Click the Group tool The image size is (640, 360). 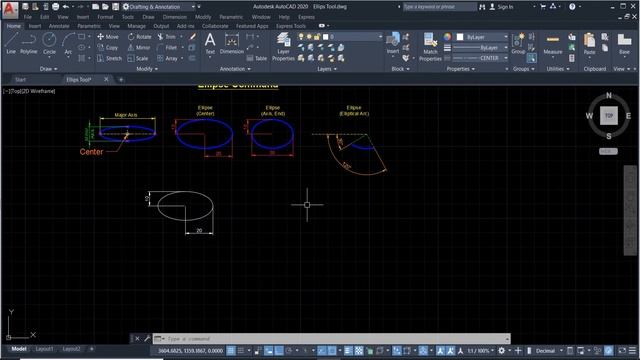click(518, 44)
